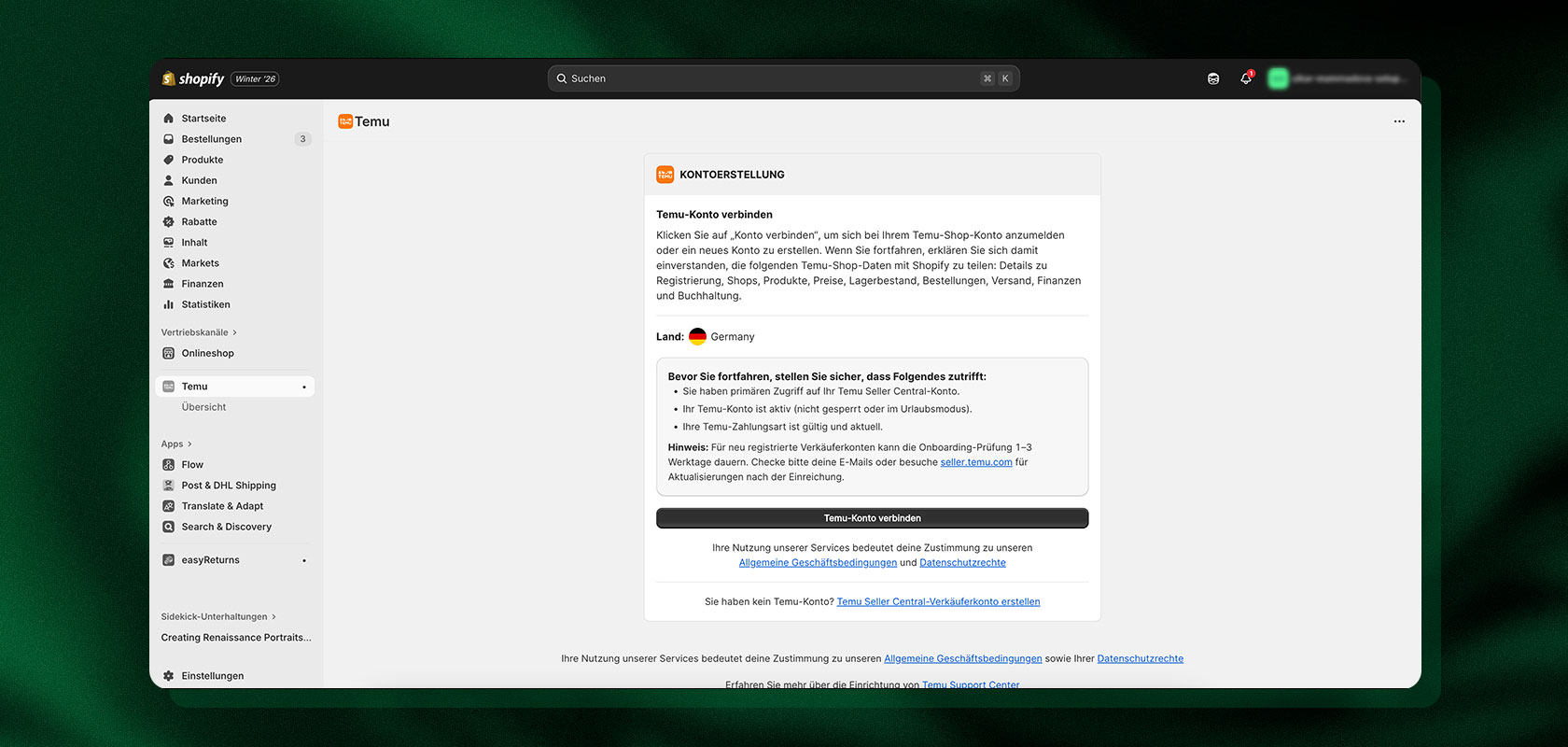Image resolution: width=1568 pixels, height=747 pixels.
Task: Click the Inhalt content icon
Action: (x=169, y=243)
